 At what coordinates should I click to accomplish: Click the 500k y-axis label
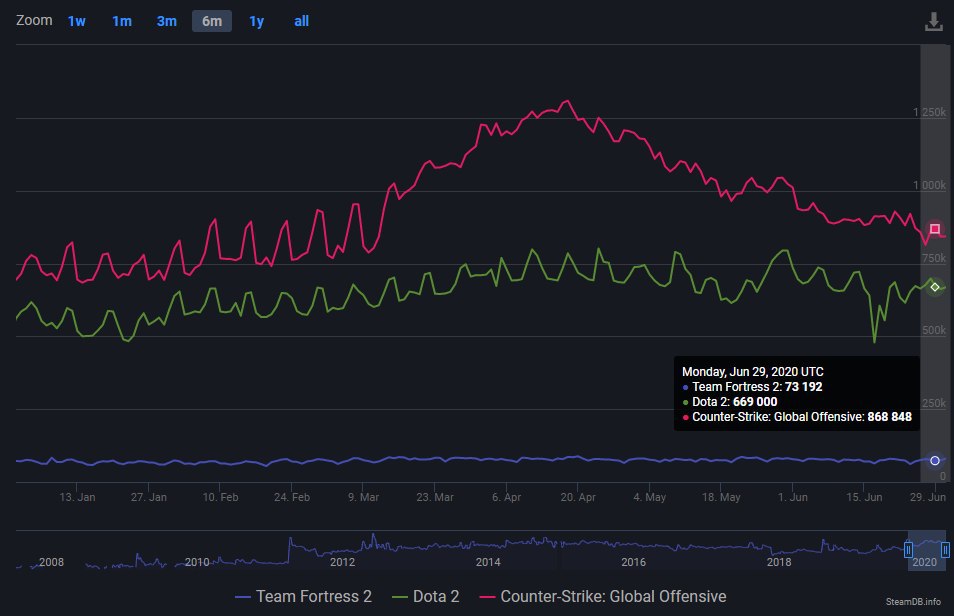pos(934,331)
